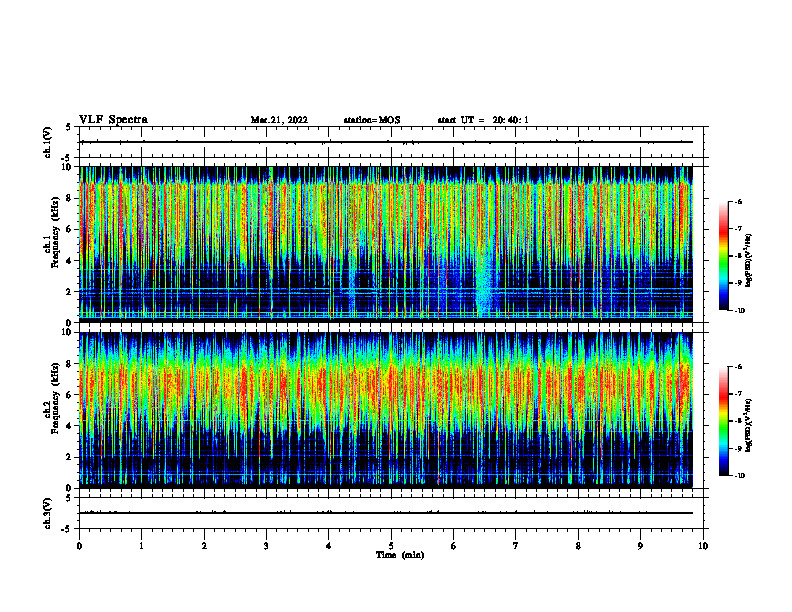Image resolution: width=792 pixels, height=612 pixels.
Task: Click the ch.1 spectrogram color scale bar
Action: point(724,256)
